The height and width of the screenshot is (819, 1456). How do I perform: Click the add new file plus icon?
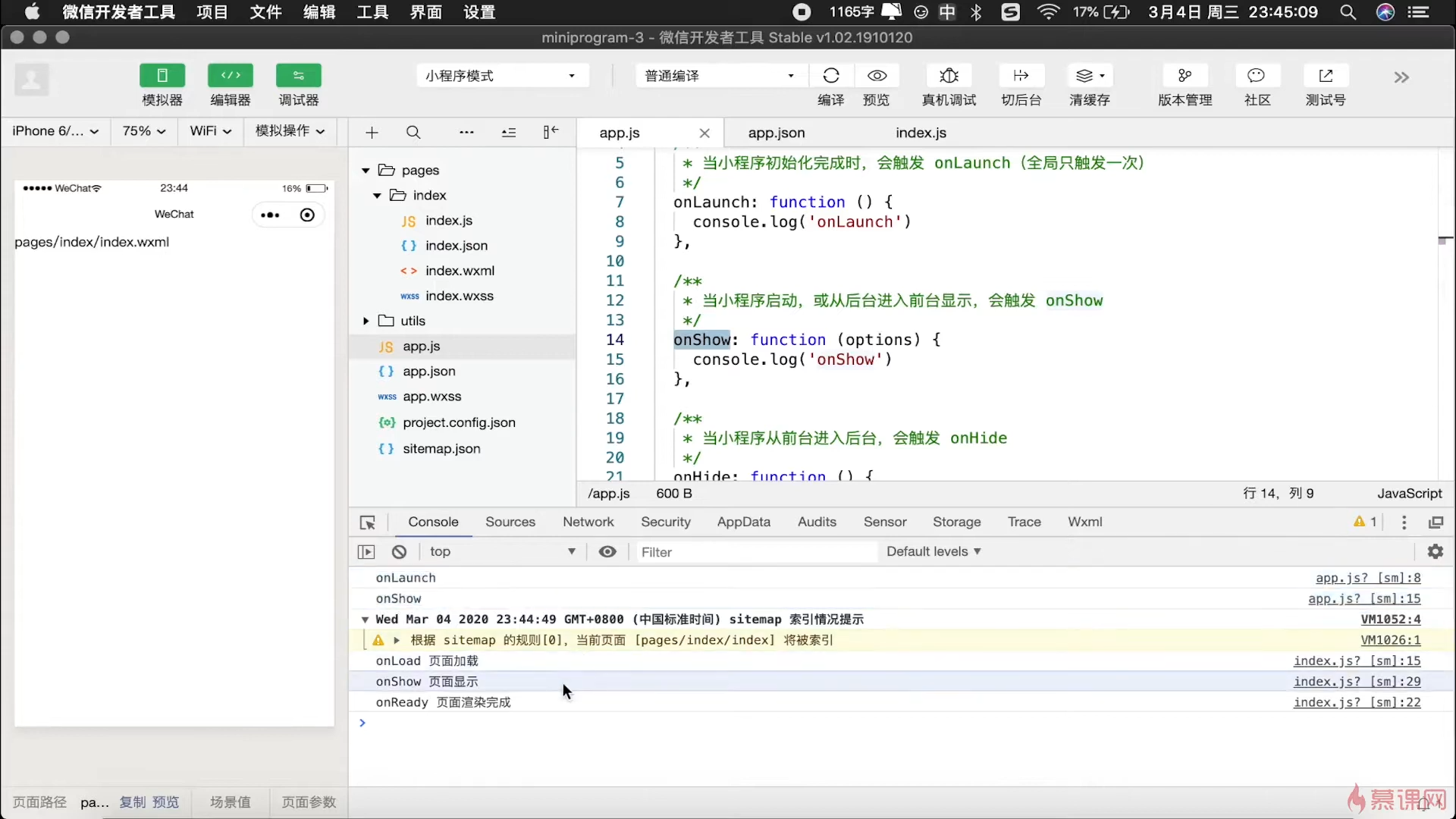point(372,133)
